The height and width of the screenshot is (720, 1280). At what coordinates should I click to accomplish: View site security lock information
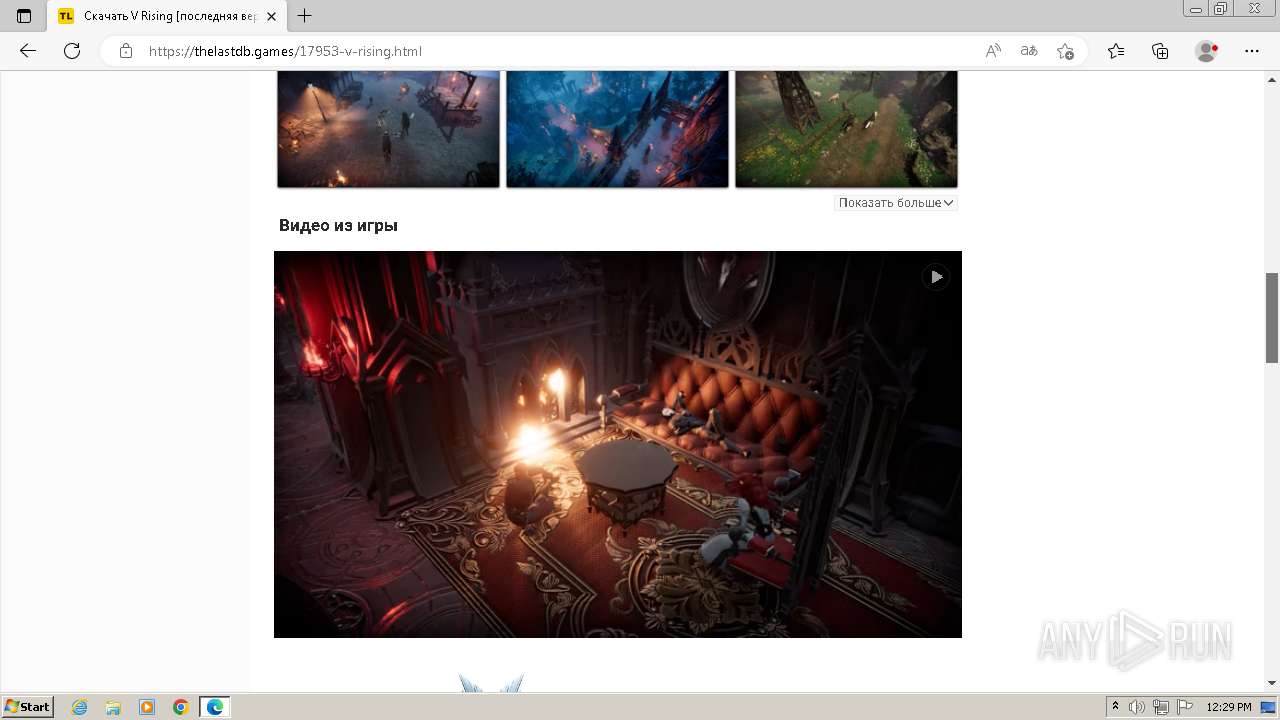126,51
